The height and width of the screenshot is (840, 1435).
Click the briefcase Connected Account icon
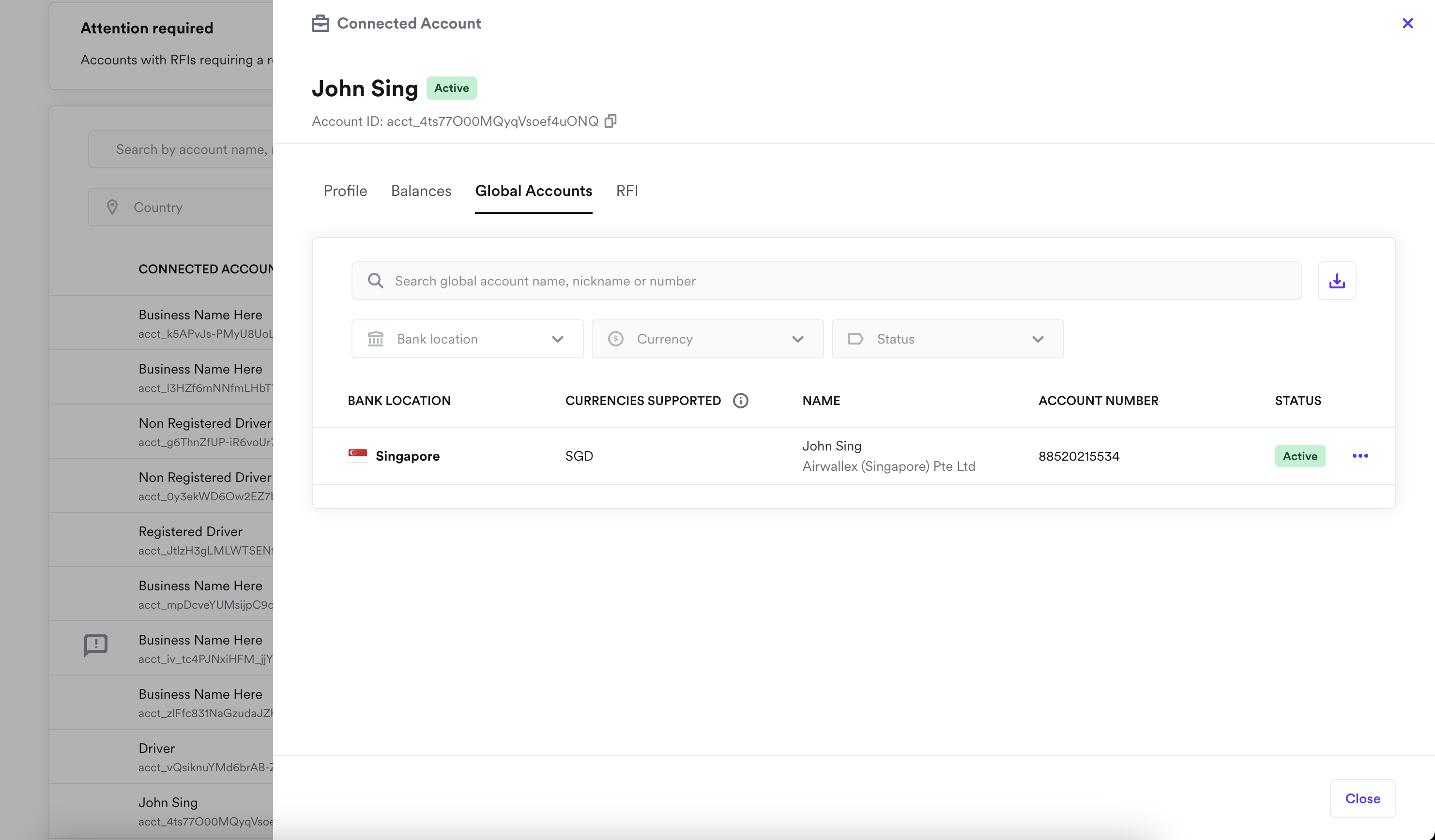(320, 23)
